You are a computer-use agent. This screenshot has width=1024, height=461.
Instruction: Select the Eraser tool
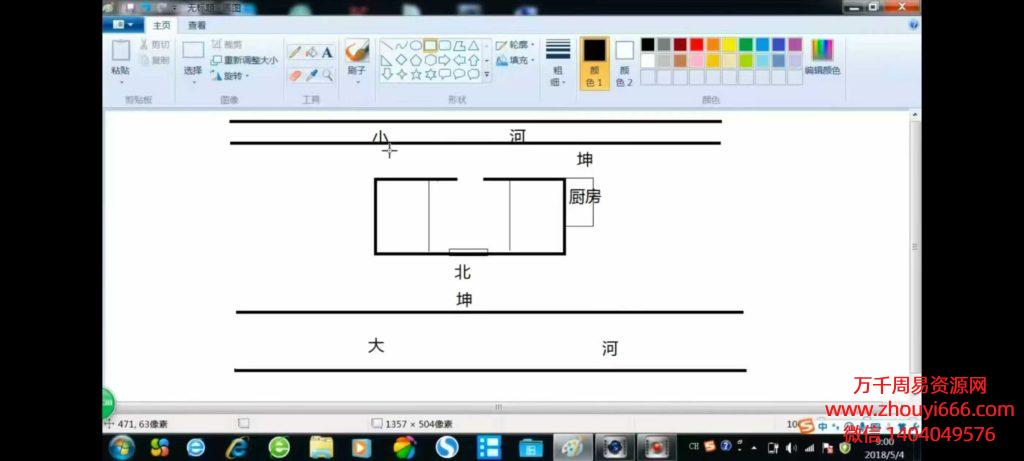295,75
